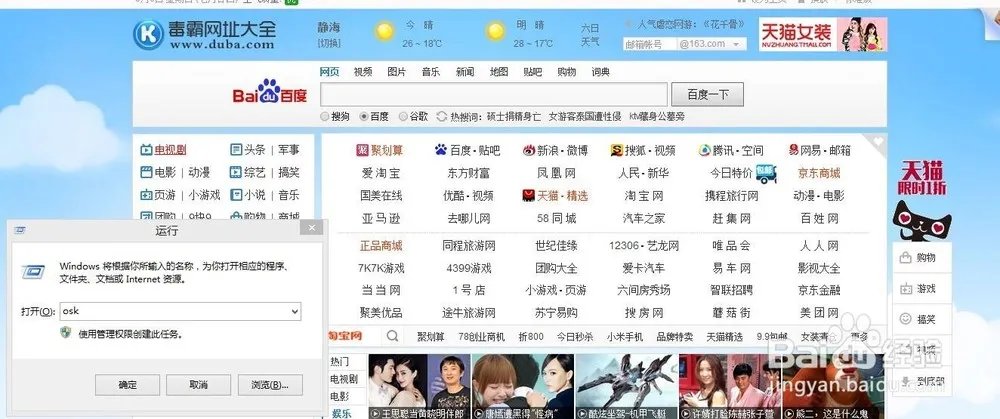Click 浏览(B)... in the Run dialog

coord(270,385)
